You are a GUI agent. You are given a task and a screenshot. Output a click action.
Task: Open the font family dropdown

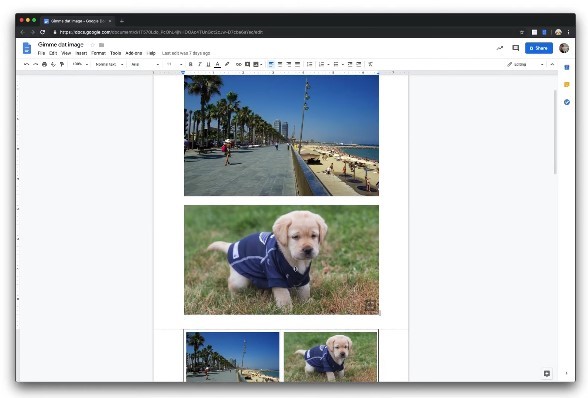[x=145, y=65]
